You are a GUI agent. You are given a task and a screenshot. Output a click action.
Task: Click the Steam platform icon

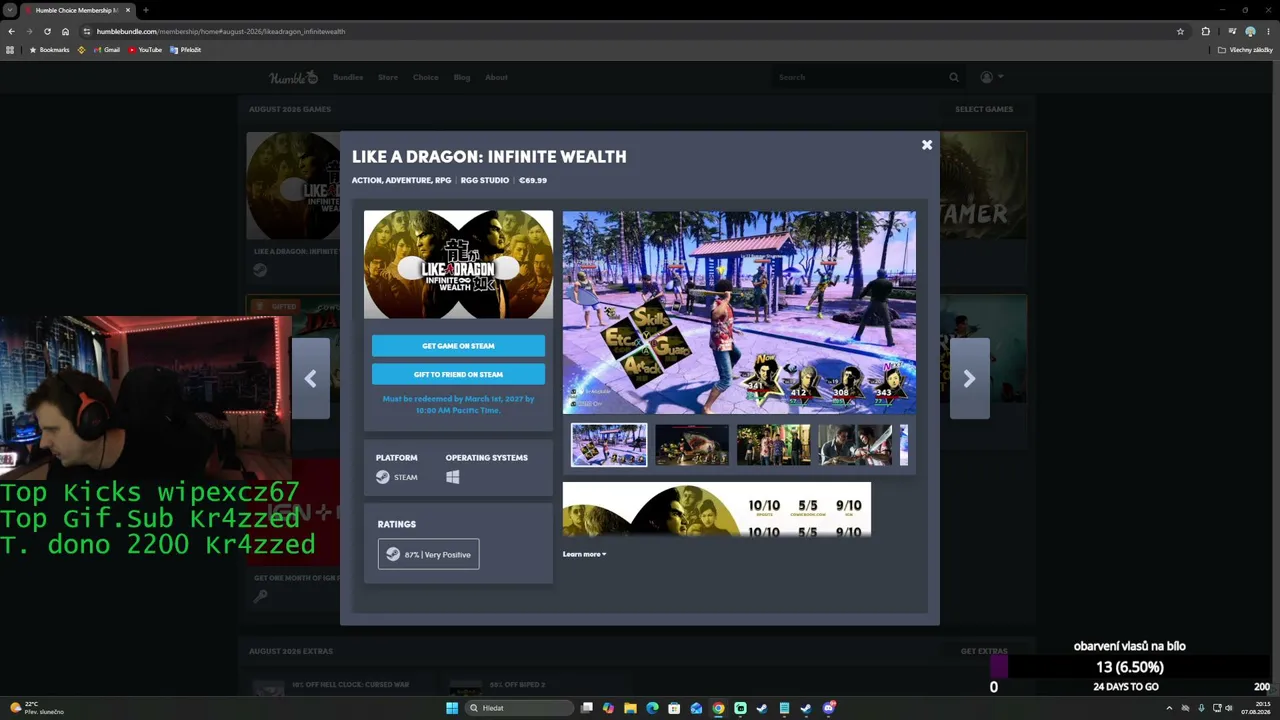coord(383,477)
